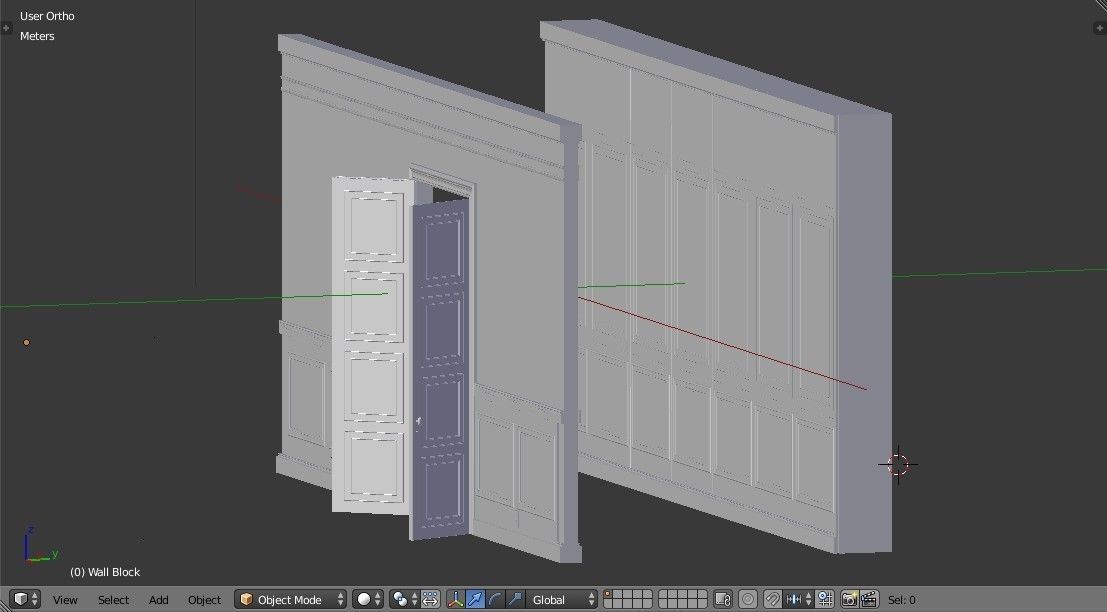Select the white left door panel
This screenshot has width=1107, height=612.
(372, 344)
